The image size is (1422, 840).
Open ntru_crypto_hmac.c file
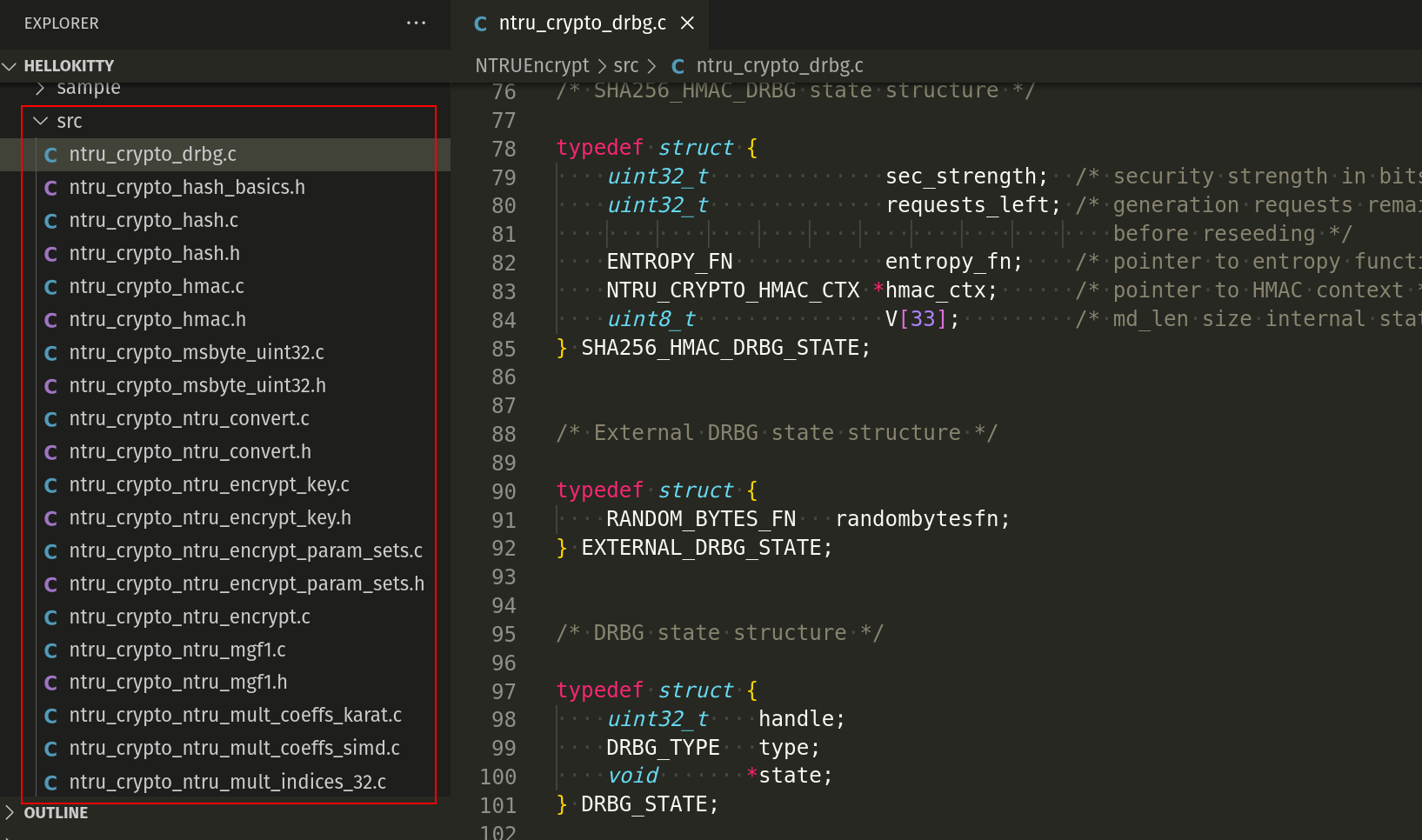pos(225,286)
